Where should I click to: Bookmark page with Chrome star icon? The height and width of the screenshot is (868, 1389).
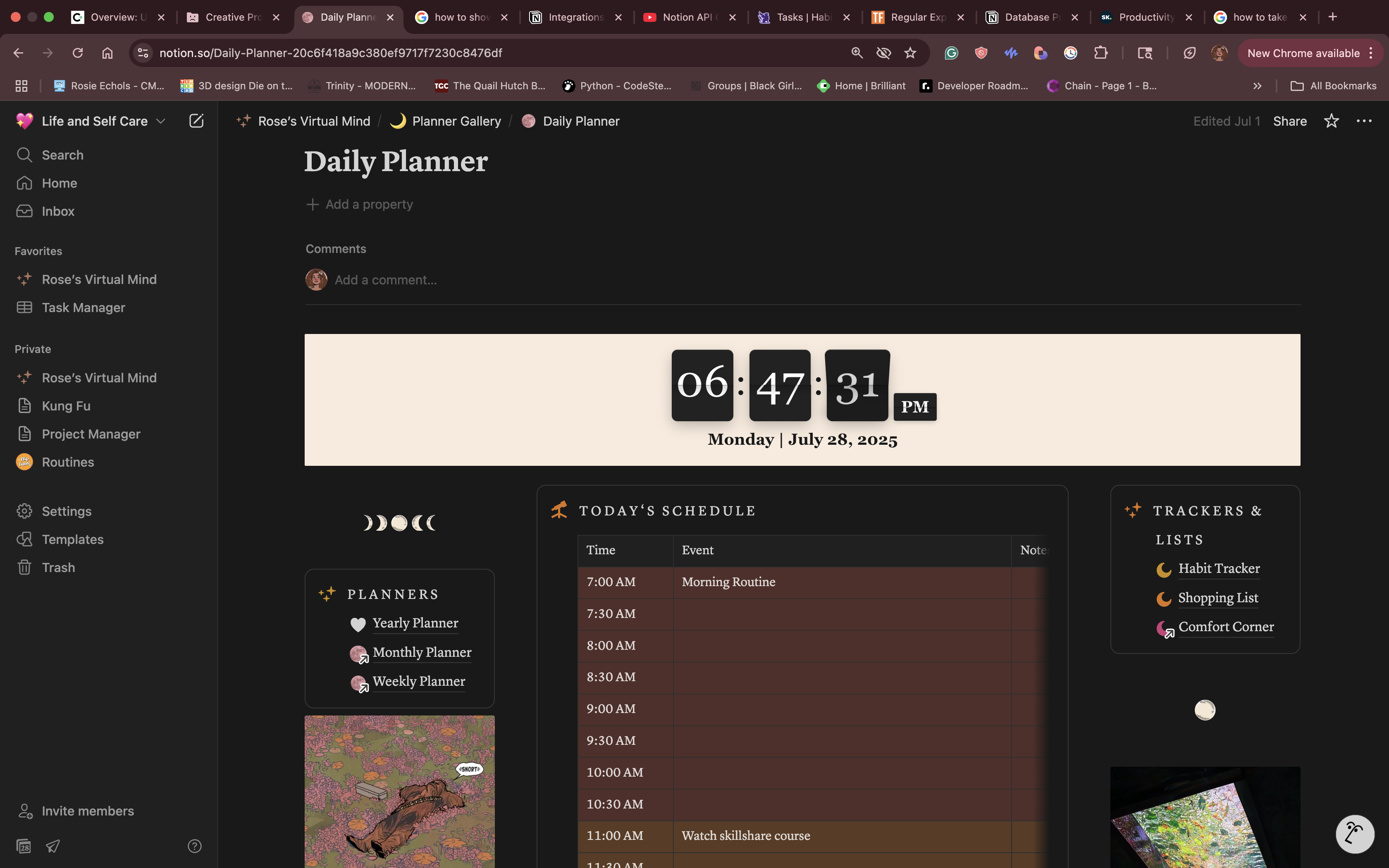coord(910,53)
